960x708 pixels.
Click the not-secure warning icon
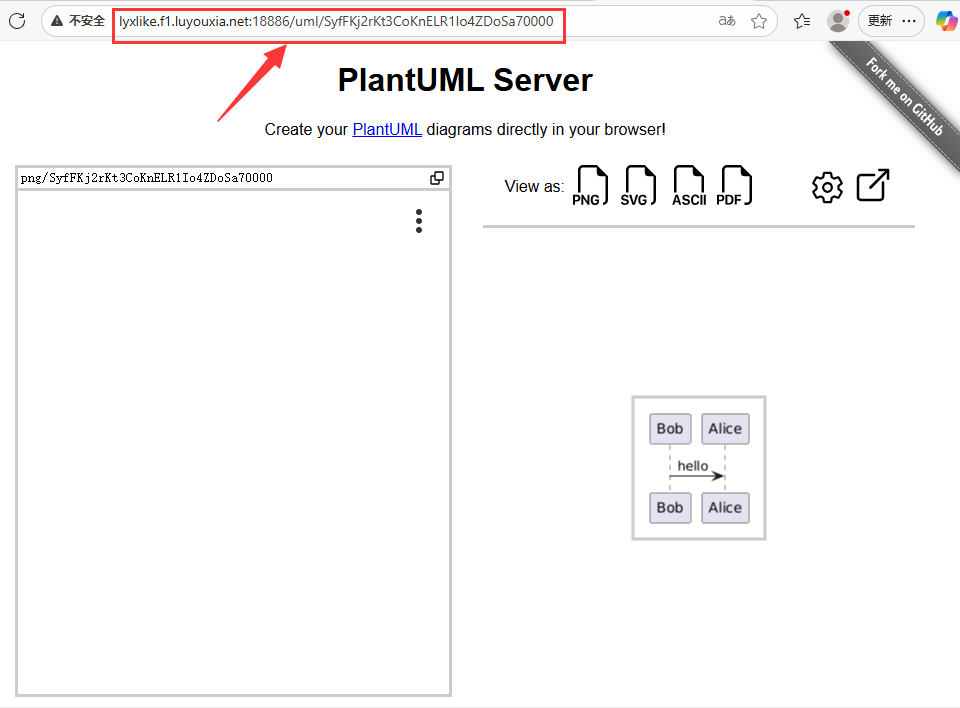[57, 21]
